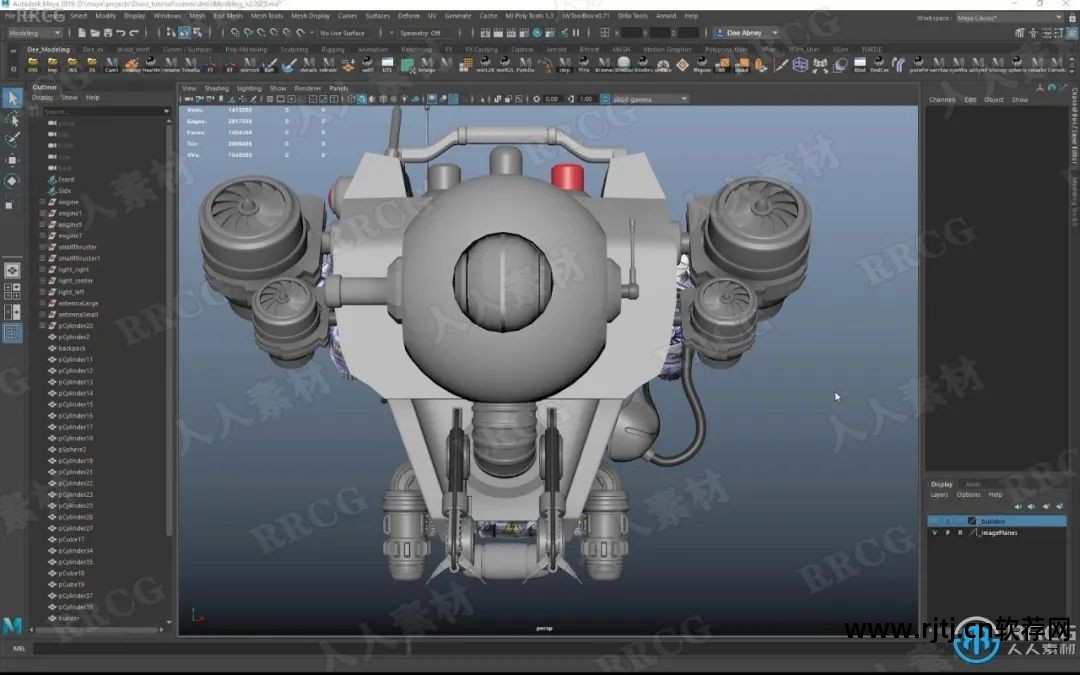Image resolution: width=1080 pixels, height=675 pixels.
Task: Open the Mesh Tools menu
Action: point(266,16)
